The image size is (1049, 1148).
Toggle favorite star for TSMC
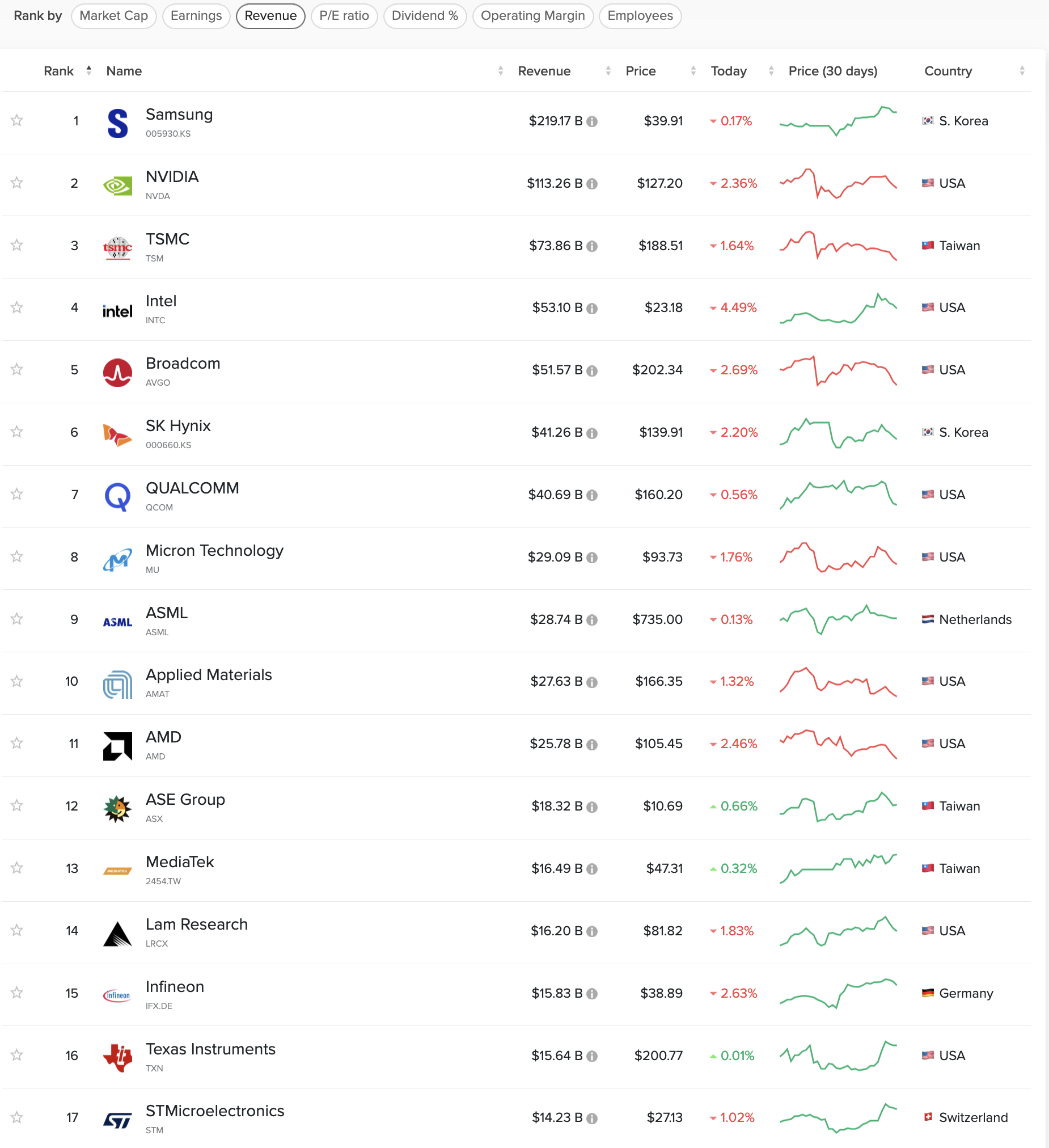click(17, 245)
